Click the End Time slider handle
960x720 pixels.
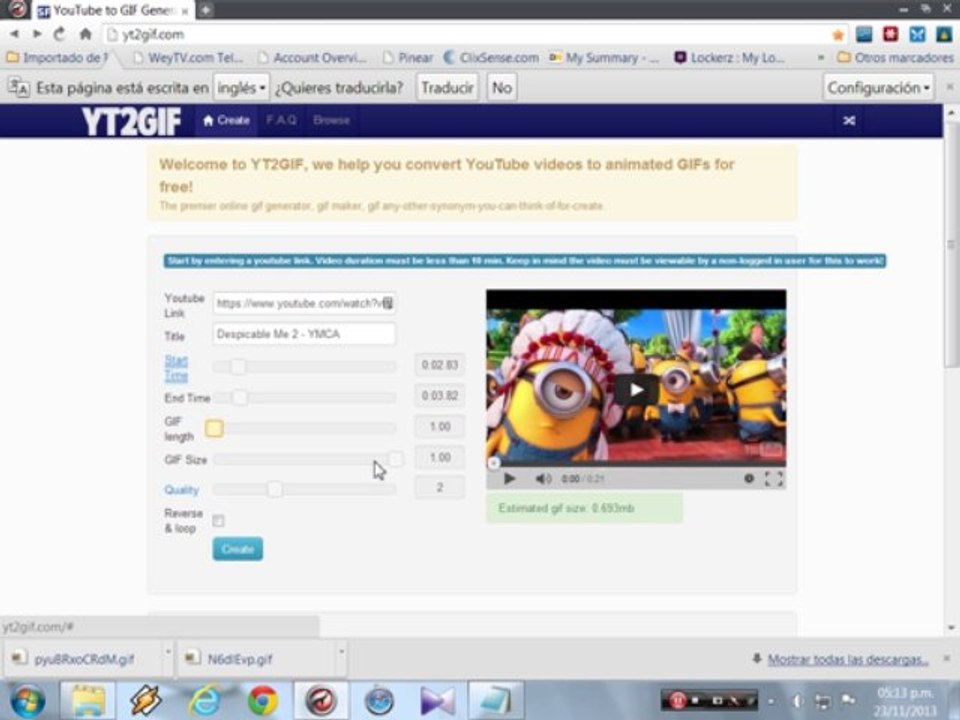239,398
